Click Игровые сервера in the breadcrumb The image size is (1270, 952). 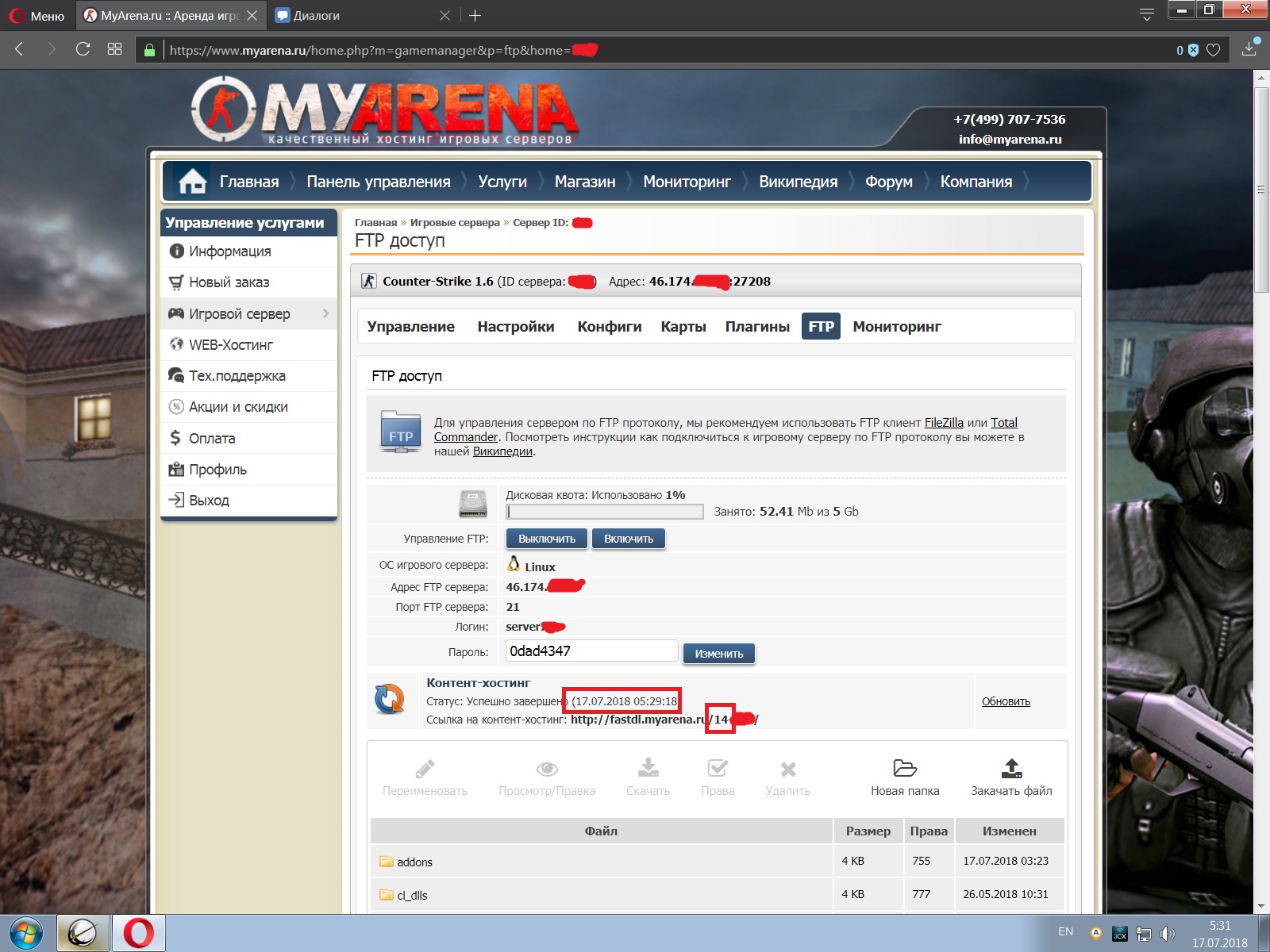point(455,223)
